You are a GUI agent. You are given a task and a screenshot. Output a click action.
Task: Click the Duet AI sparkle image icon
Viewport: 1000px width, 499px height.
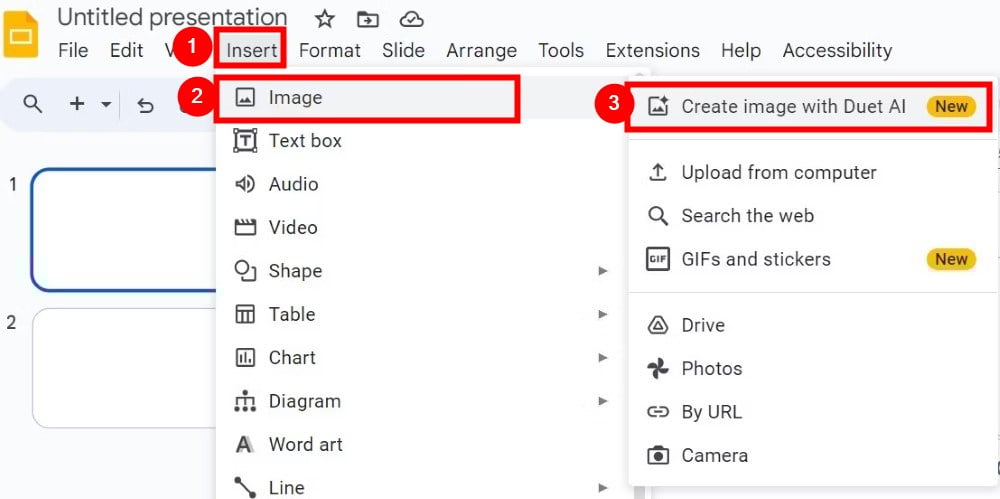[x=658, y=107]
